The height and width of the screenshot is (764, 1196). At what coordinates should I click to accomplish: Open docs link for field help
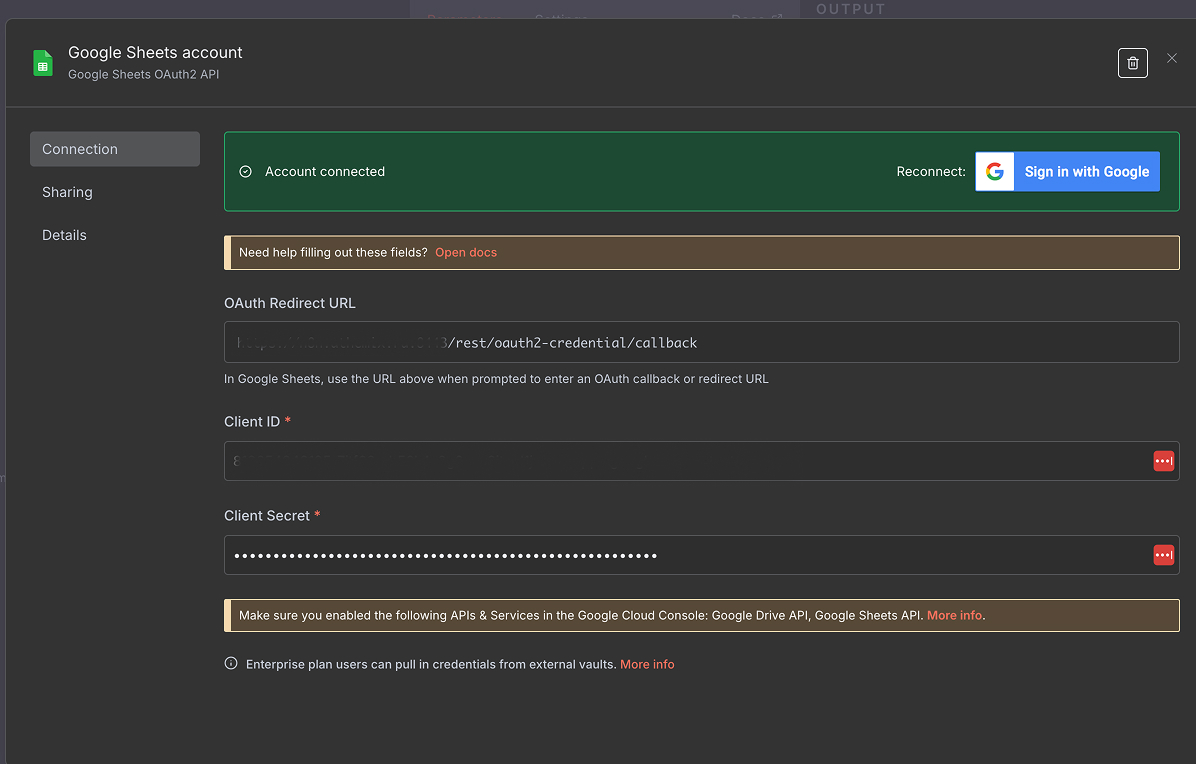coord(466,252)
